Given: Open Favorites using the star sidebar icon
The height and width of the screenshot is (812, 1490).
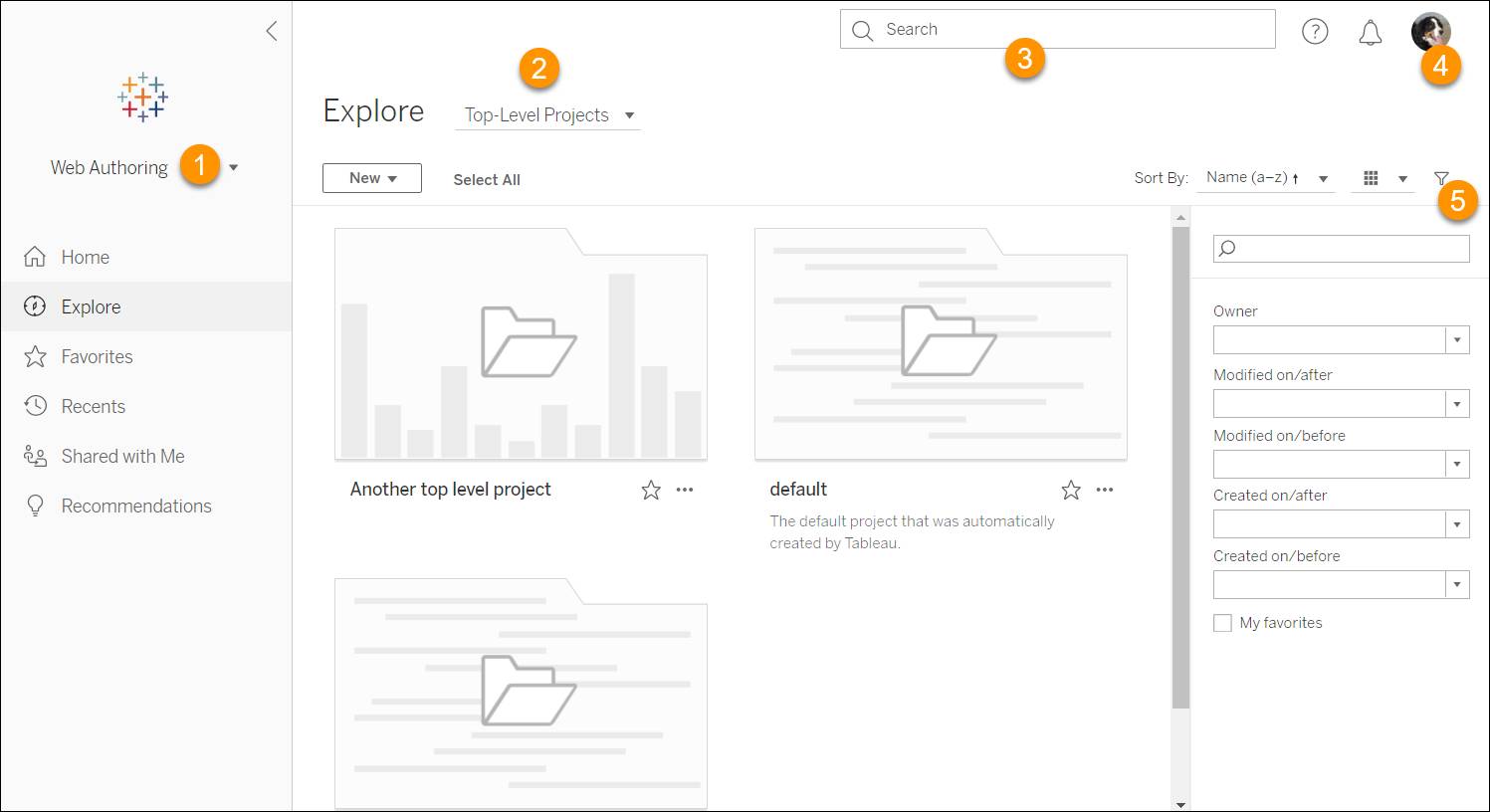Looking at the screenshot, I should pos(36,356).
